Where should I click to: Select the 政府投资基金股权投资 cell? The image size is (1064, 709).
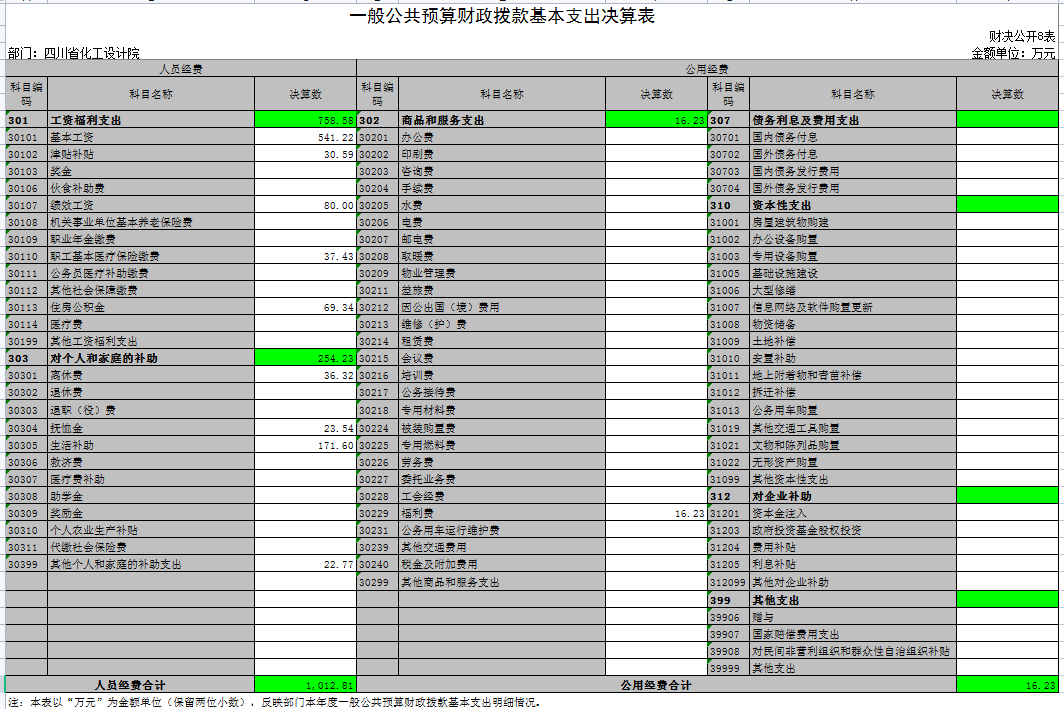coord(853,530)
